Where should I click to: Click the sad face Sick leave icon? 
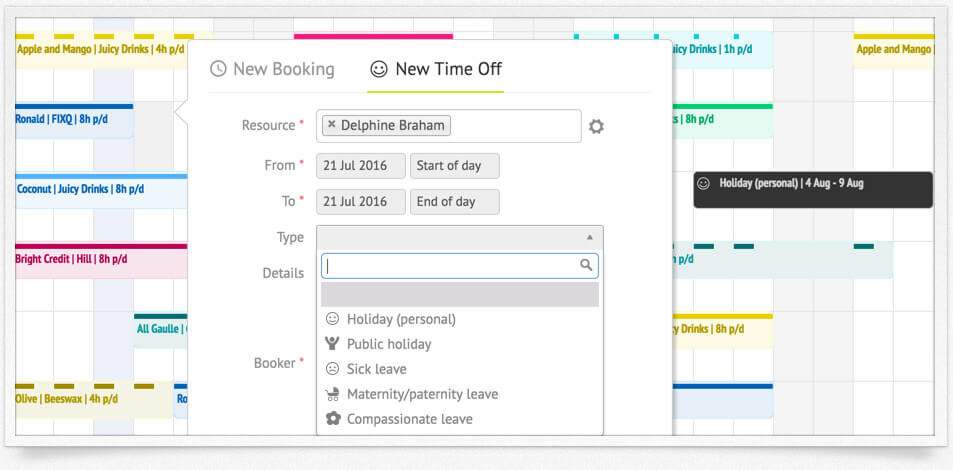(332, 368)
